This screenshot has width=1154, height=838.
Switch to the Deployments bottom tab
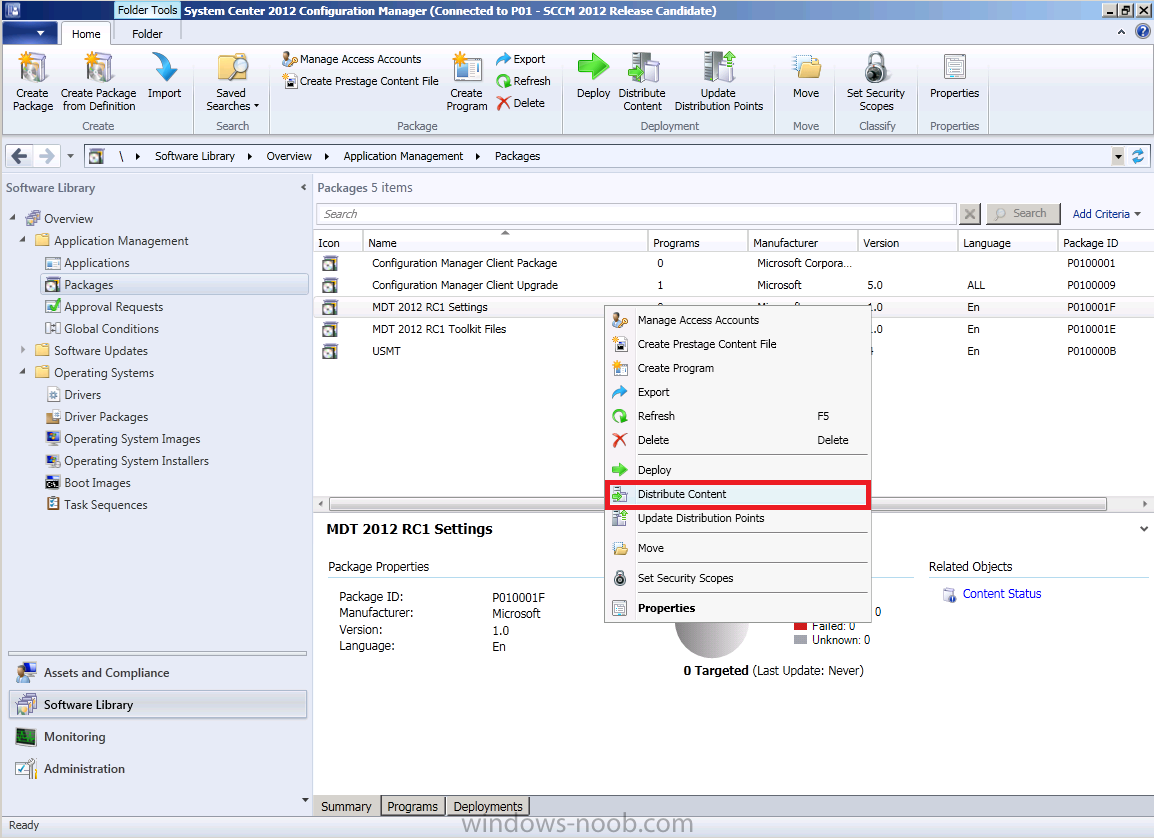[x=488, y=806]
